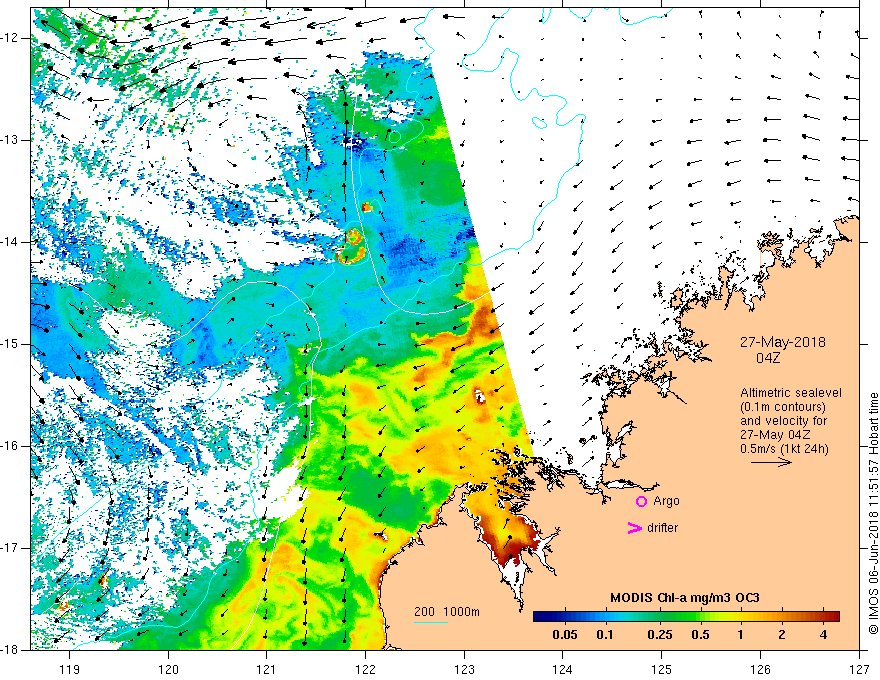Click the colorbar value '0.05'
Image resolution: width=880 pixels, height=680 pixels.
[x=565, y=635]
